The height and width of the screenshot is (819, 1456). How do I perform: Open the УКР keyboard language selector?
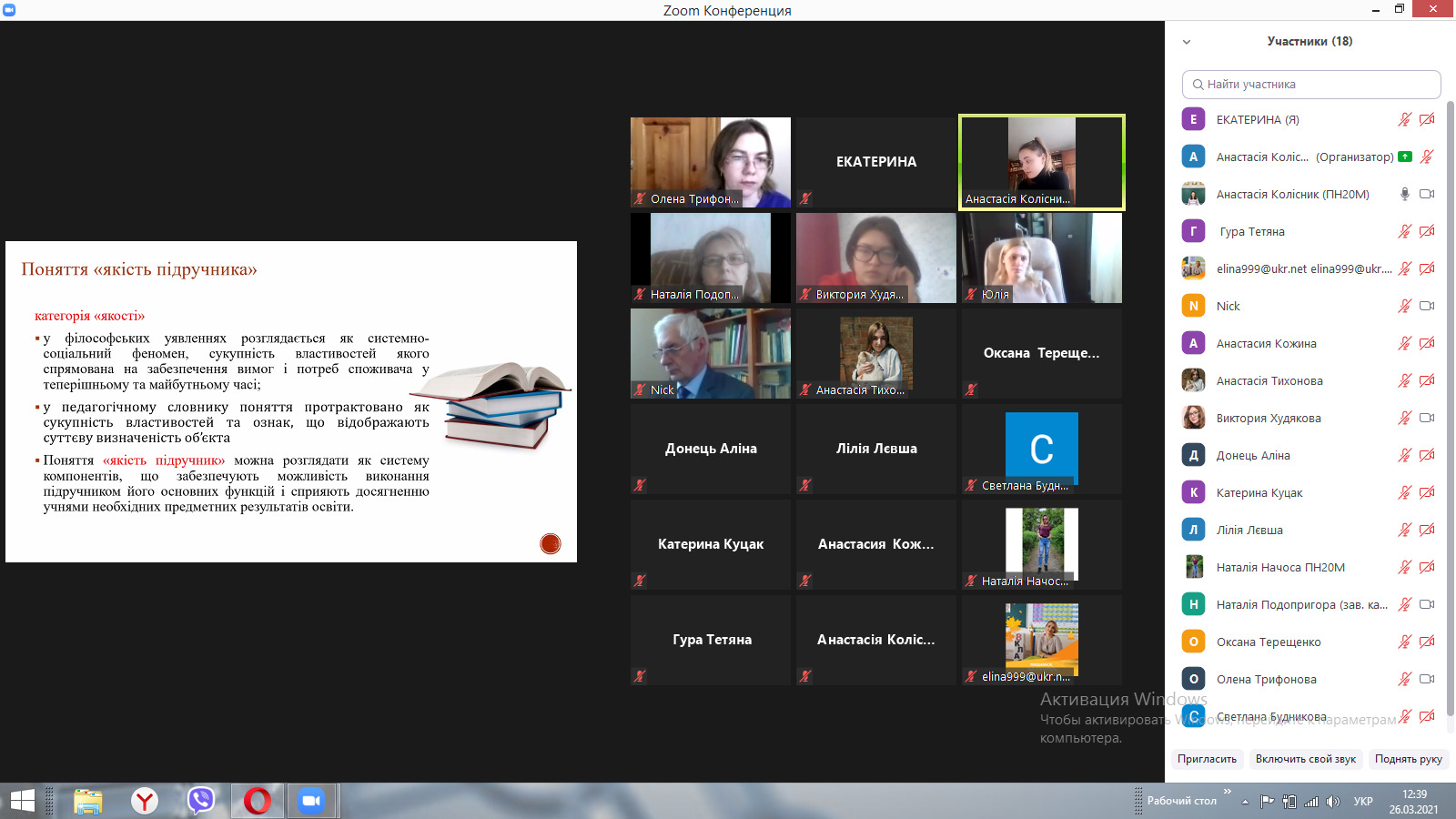point(1362,802)
